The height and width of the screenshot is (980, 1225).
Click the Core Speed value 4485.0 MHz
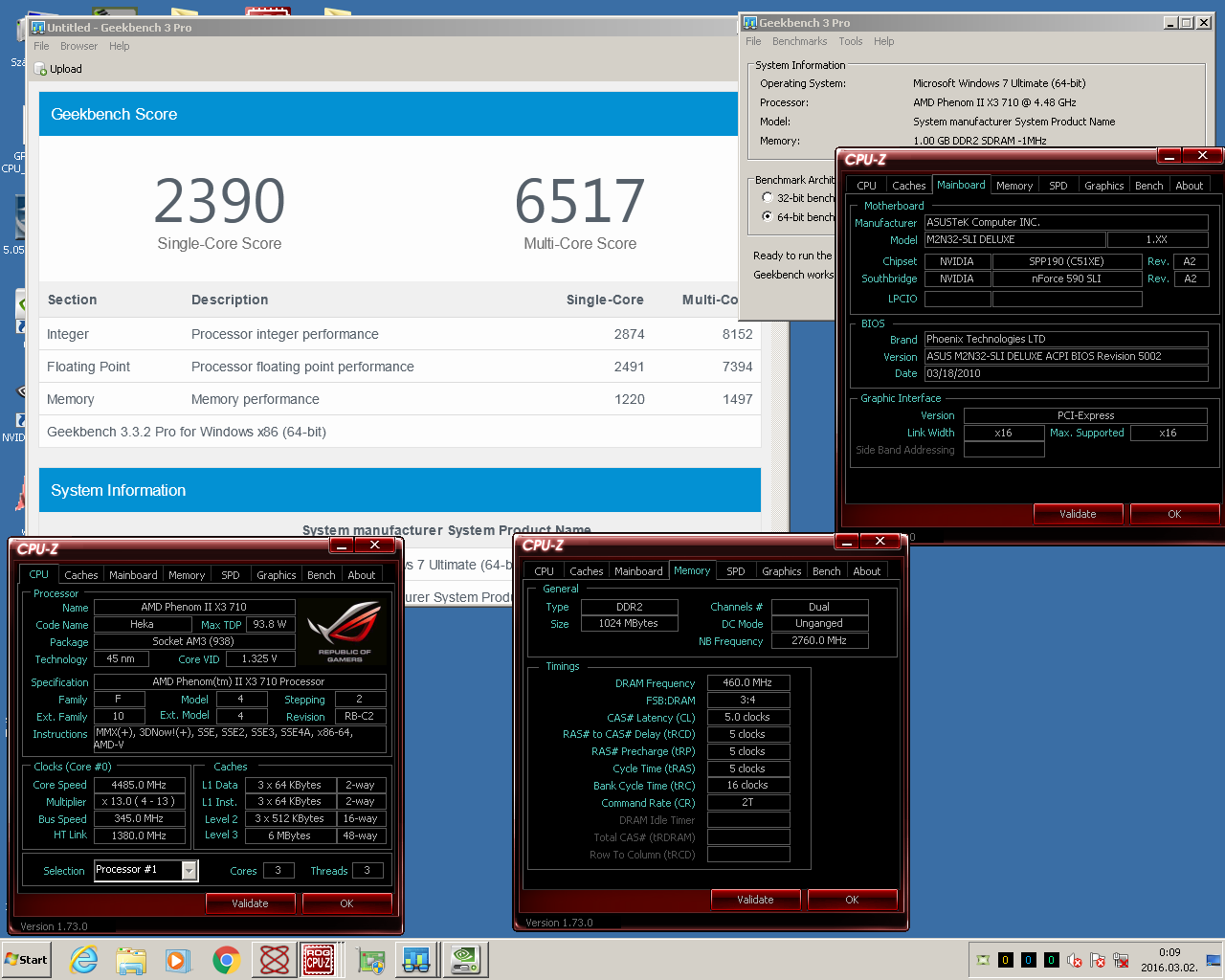[x=139, y=785]
